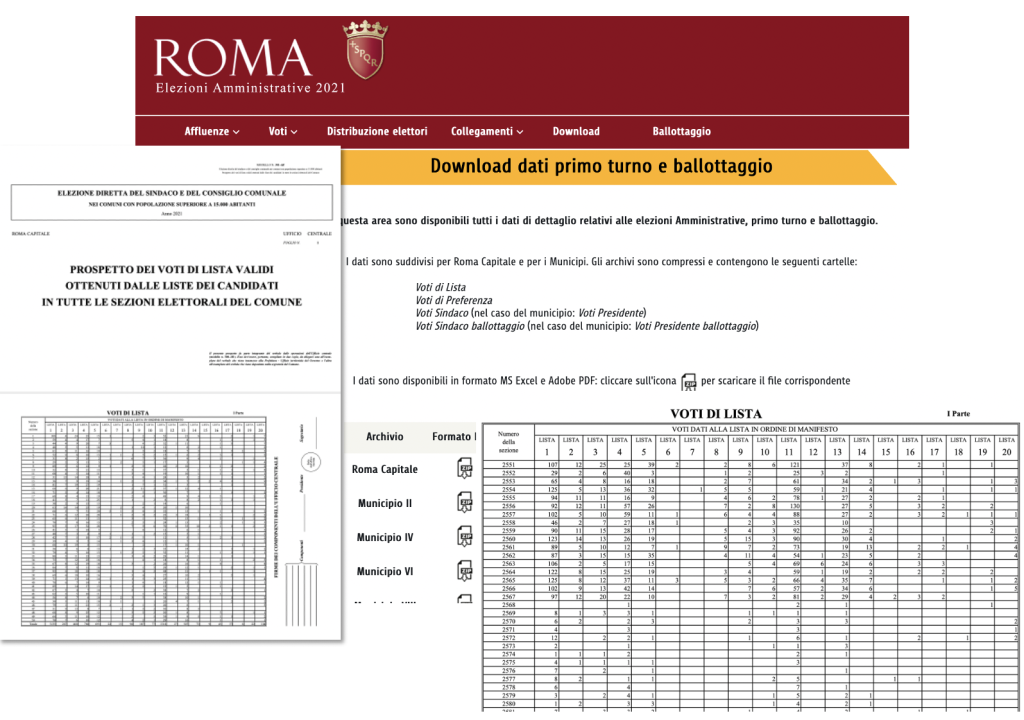Click the italic "Voti di Preferenza" folder name
The width and height of the screenshot is (1024, 720).
tap(454, 300)
